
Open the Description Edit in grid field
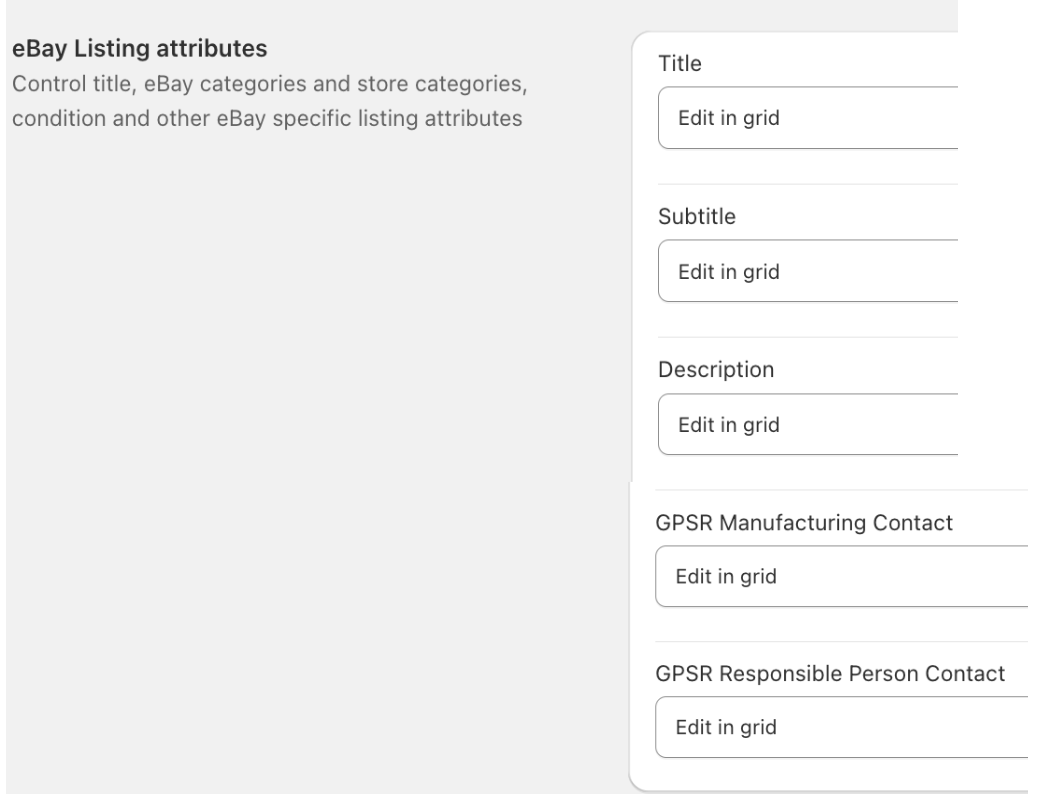click(808, 424)
